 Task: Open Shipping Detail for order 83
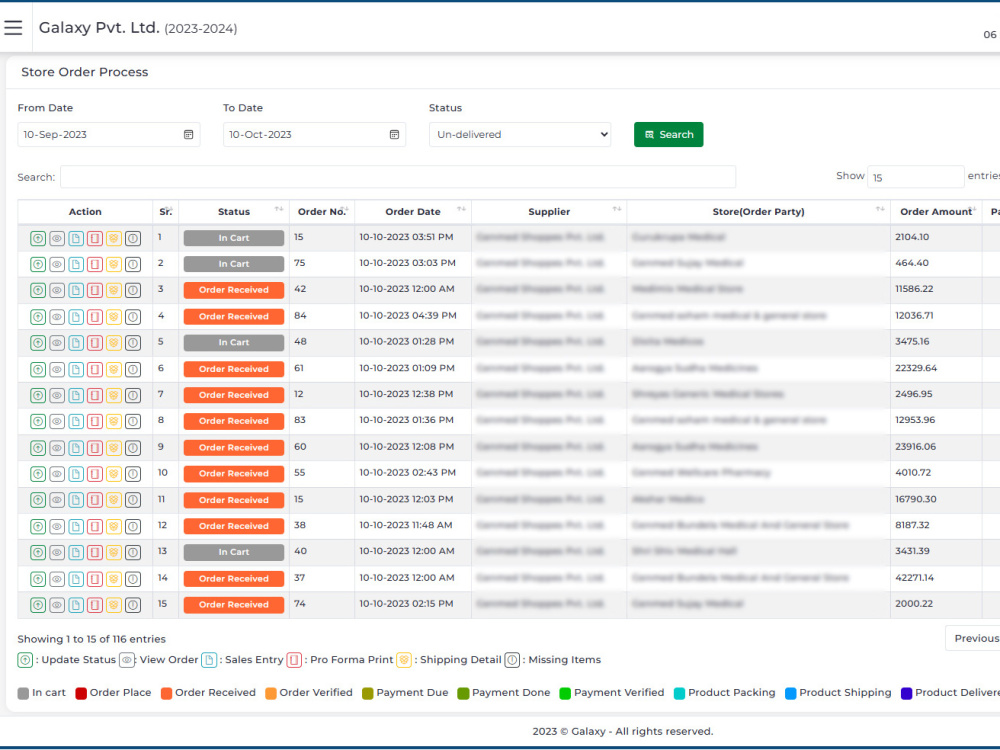click(x=114, y=422)
